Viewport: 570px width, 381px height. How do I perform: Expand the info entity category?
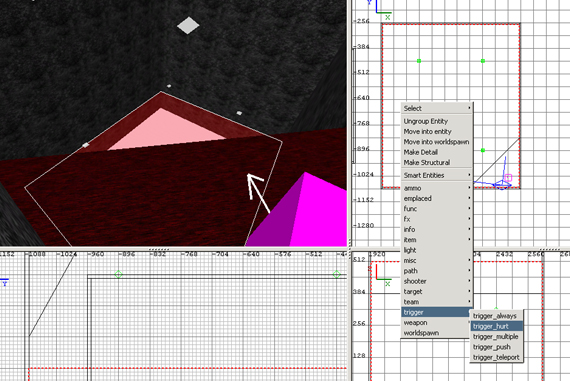[437, 229]
